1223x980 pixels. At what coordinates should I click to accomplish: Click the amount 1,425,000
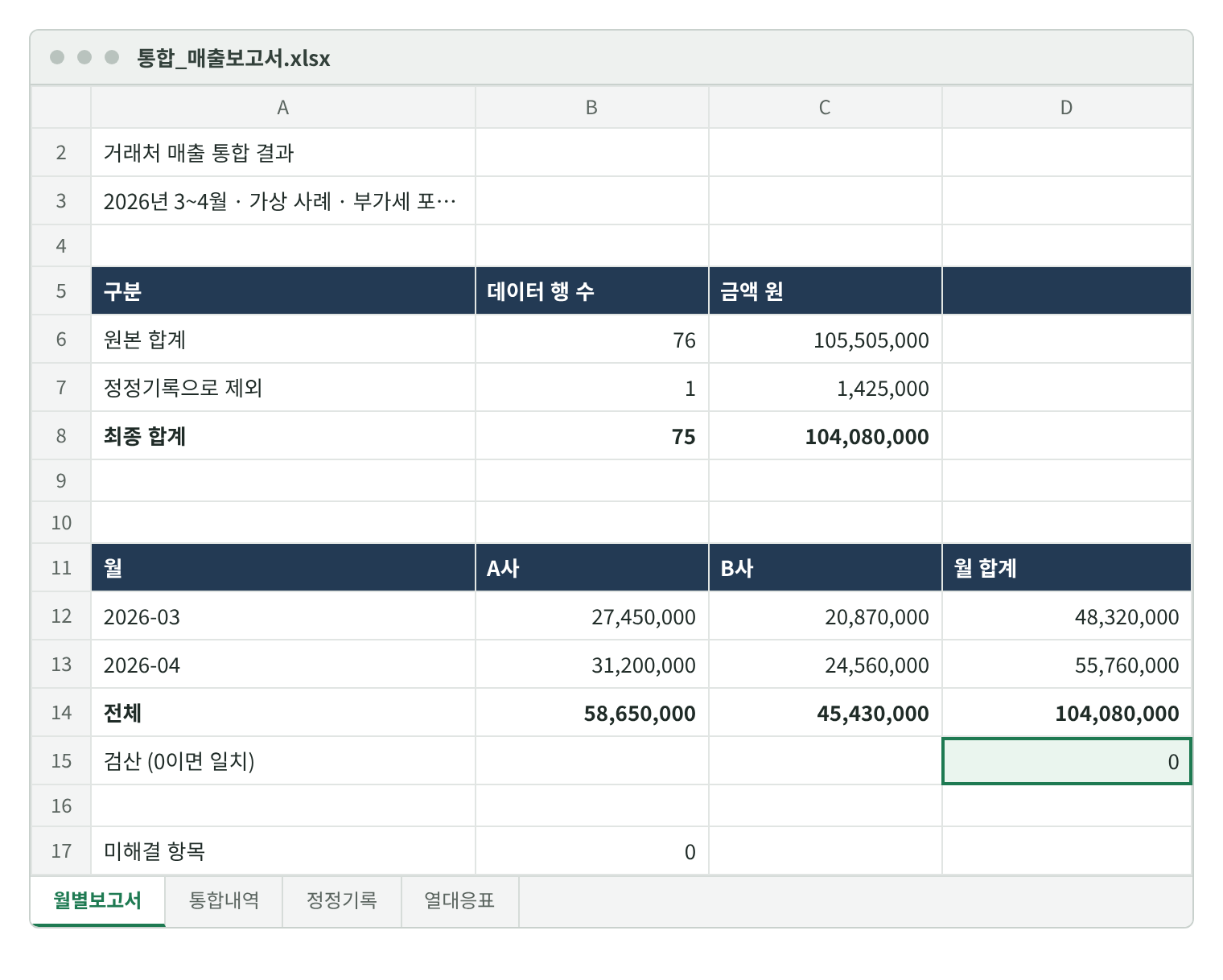[x=826, y=388]
